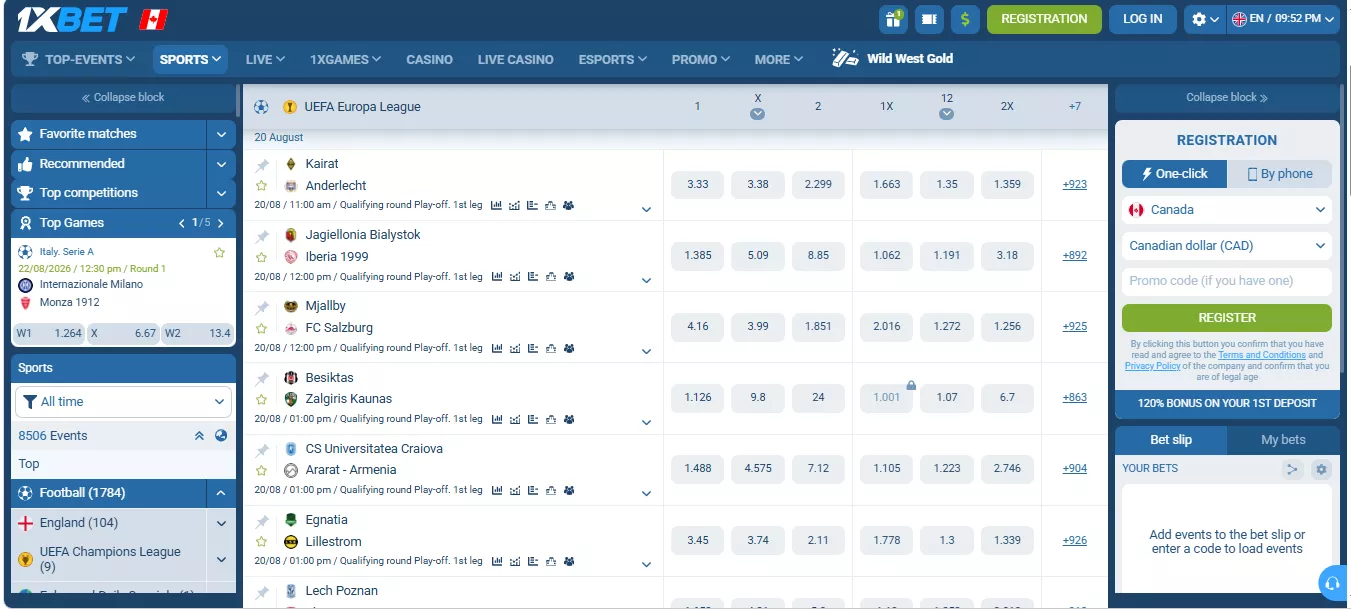1351x609 pixels.
Task: Click football icon next to UEFA Europa League
Action: tap(262, 107)
